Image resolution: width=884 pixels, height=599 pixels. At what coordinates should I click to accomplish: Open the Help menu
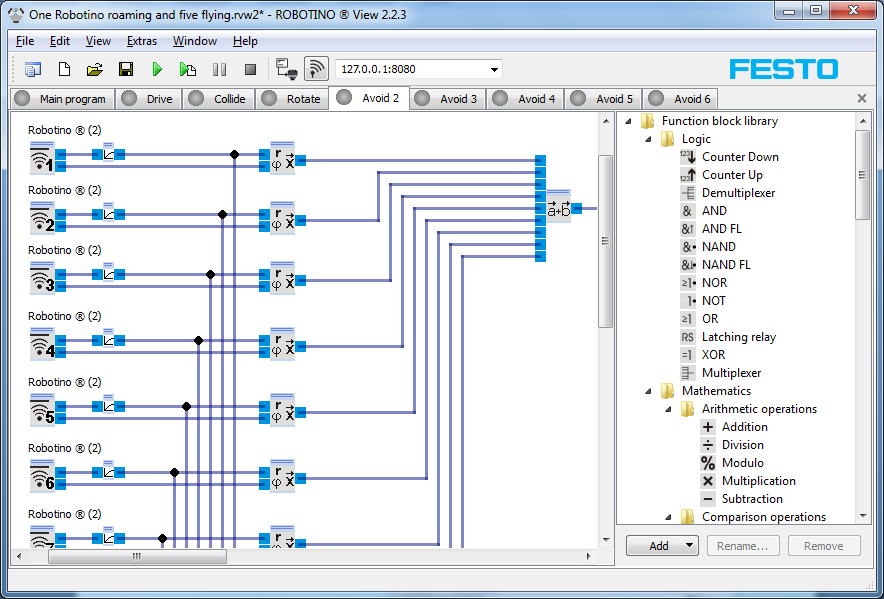[245, 41]
